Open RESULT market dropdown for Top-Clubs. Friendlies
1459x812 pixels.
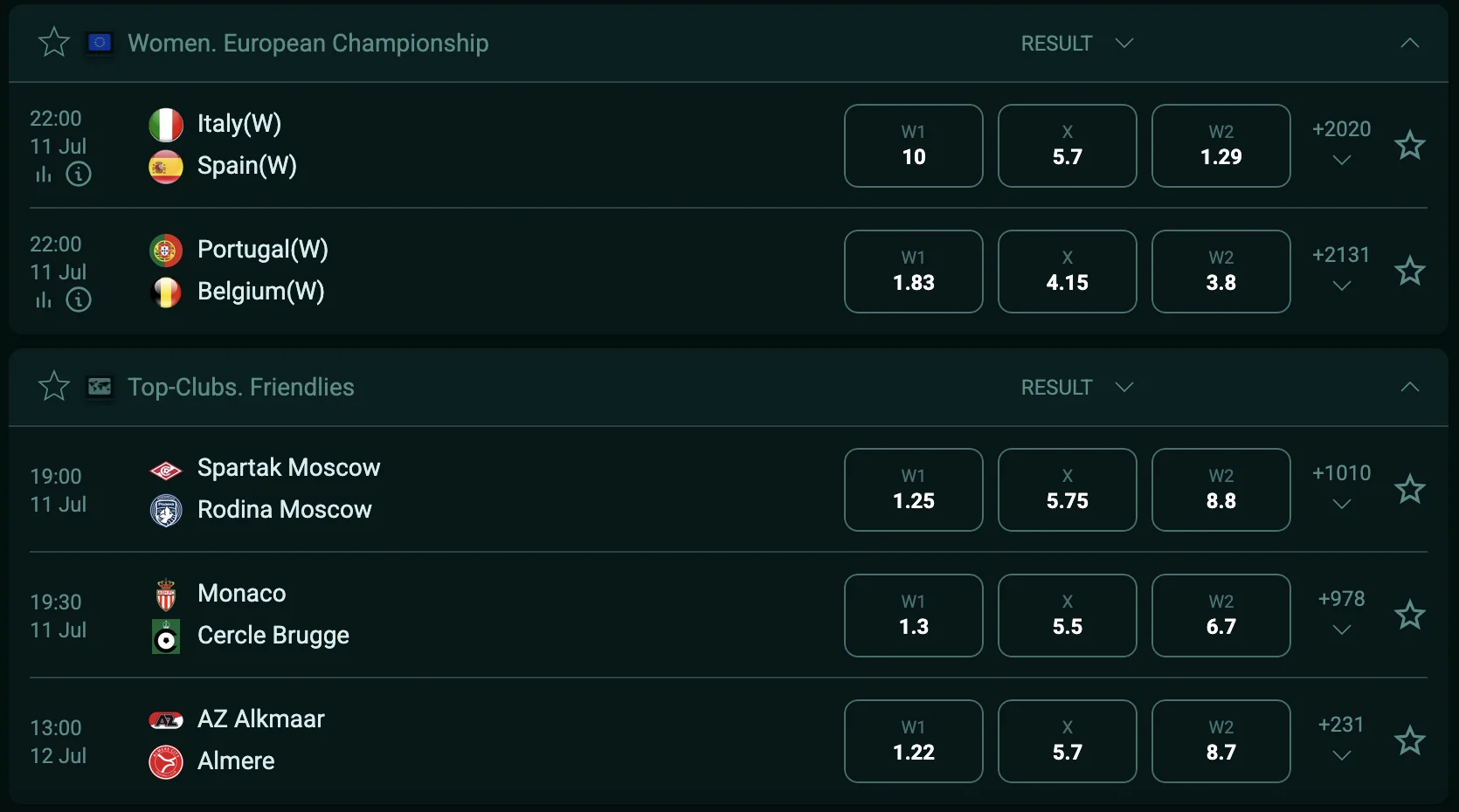click(1076, 387)
